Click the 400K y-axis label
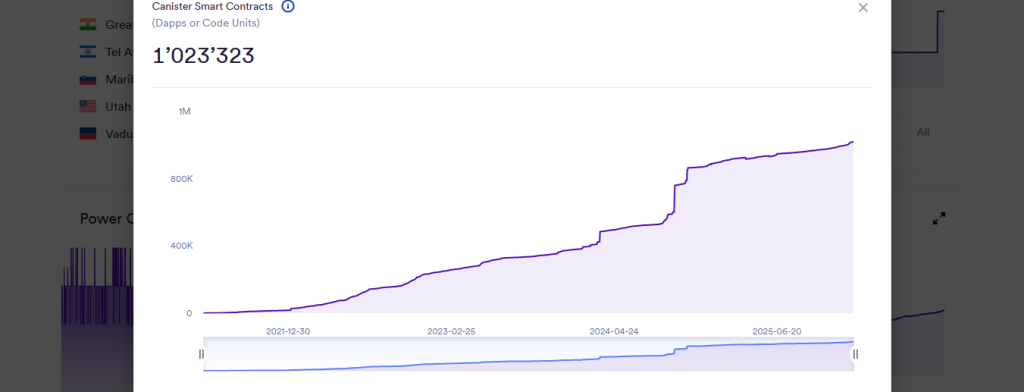 [181, 246]
